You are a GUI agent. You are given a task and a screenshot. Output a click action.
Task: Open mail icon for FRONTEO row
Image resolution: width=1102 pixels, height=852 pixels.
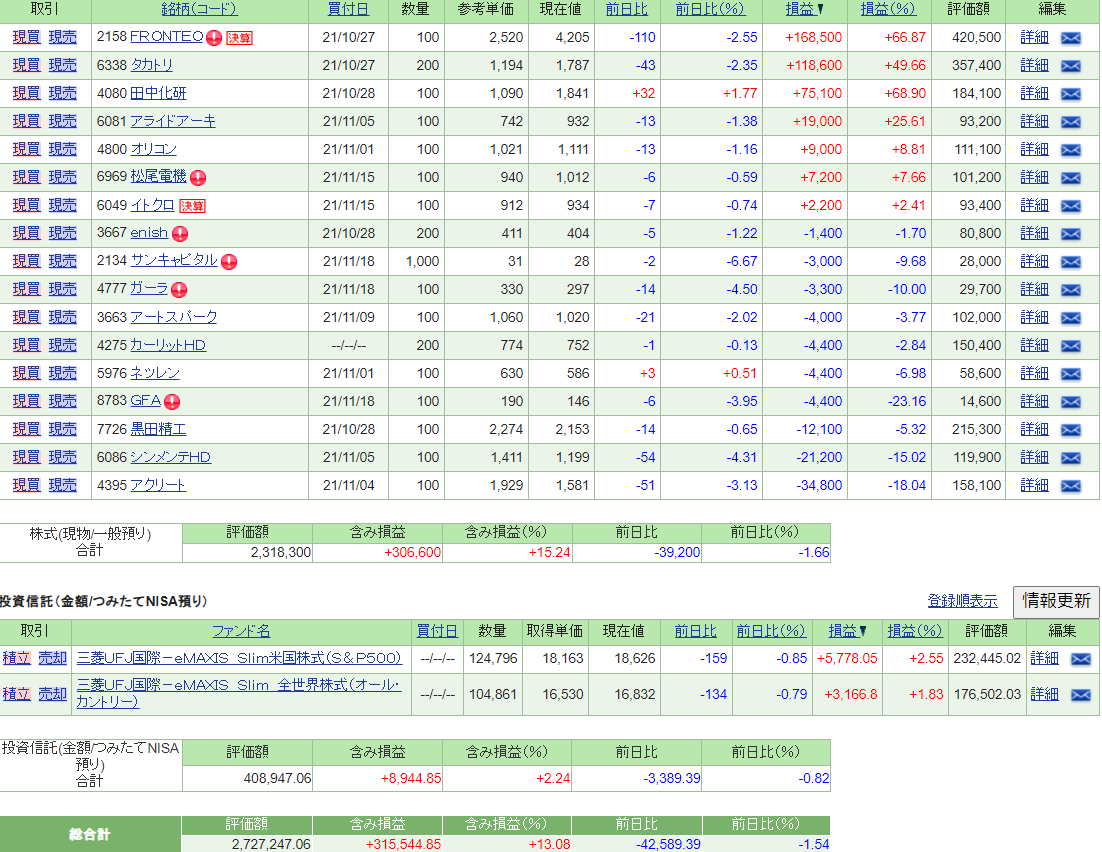(1070, 38)
